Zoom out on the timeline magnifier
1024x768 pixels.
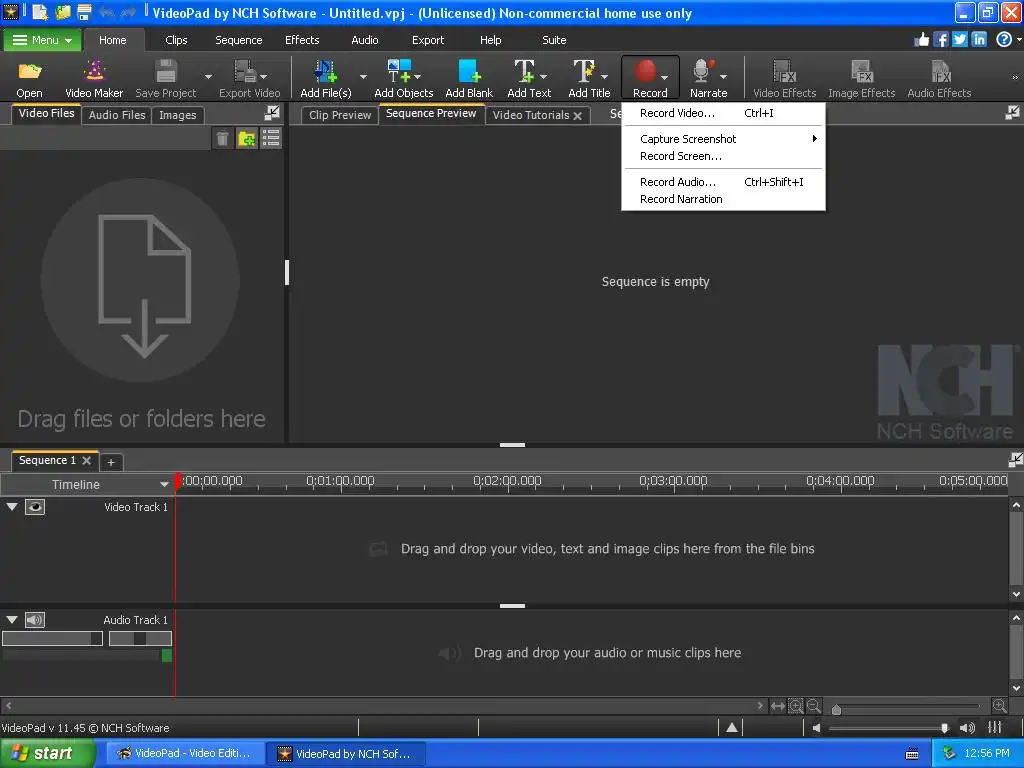[814, 706]
